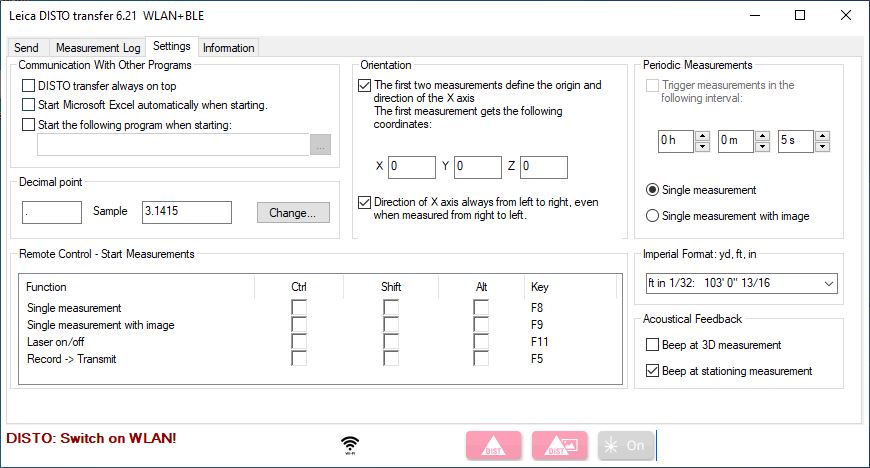Open the Information tab

click(x=229, y=48)
